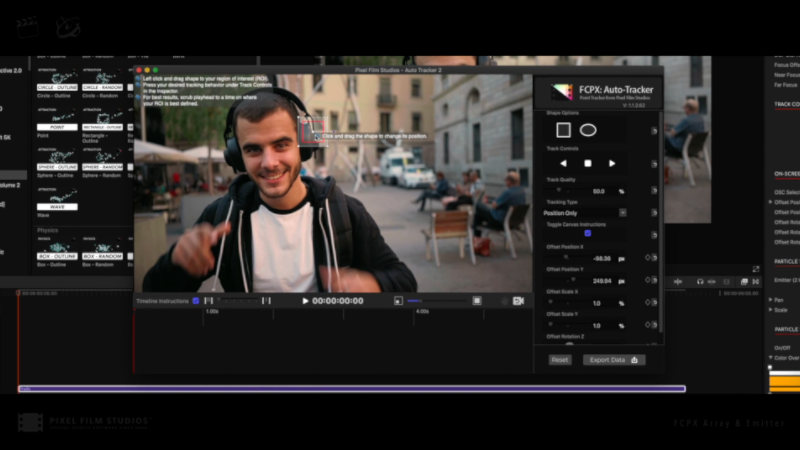Click the viewer expand arrows icon
800x450 pixels.
(x=756, y=269)
